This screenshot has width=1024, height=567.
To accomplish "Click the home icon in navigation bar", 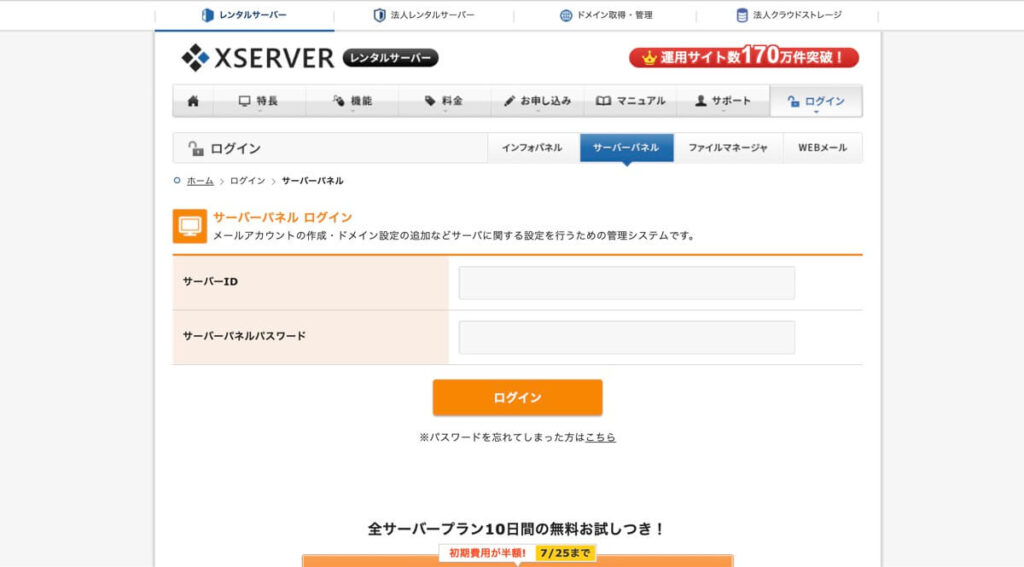I will click(193, 101).
